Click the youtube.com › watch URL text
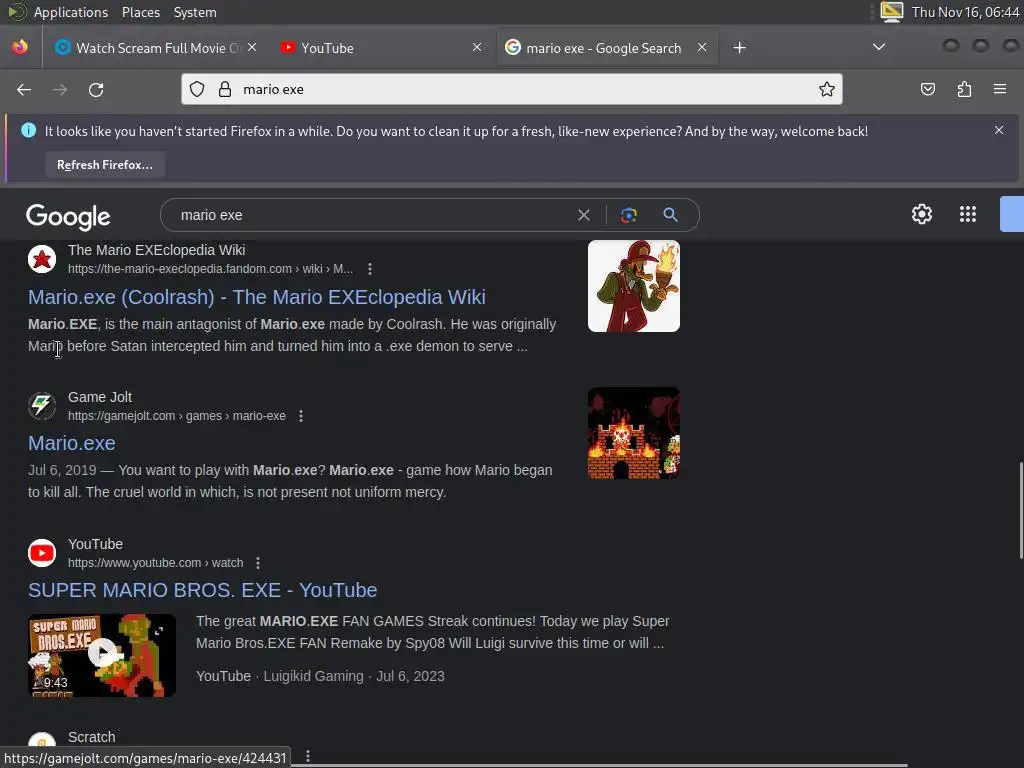 [155, 562]
